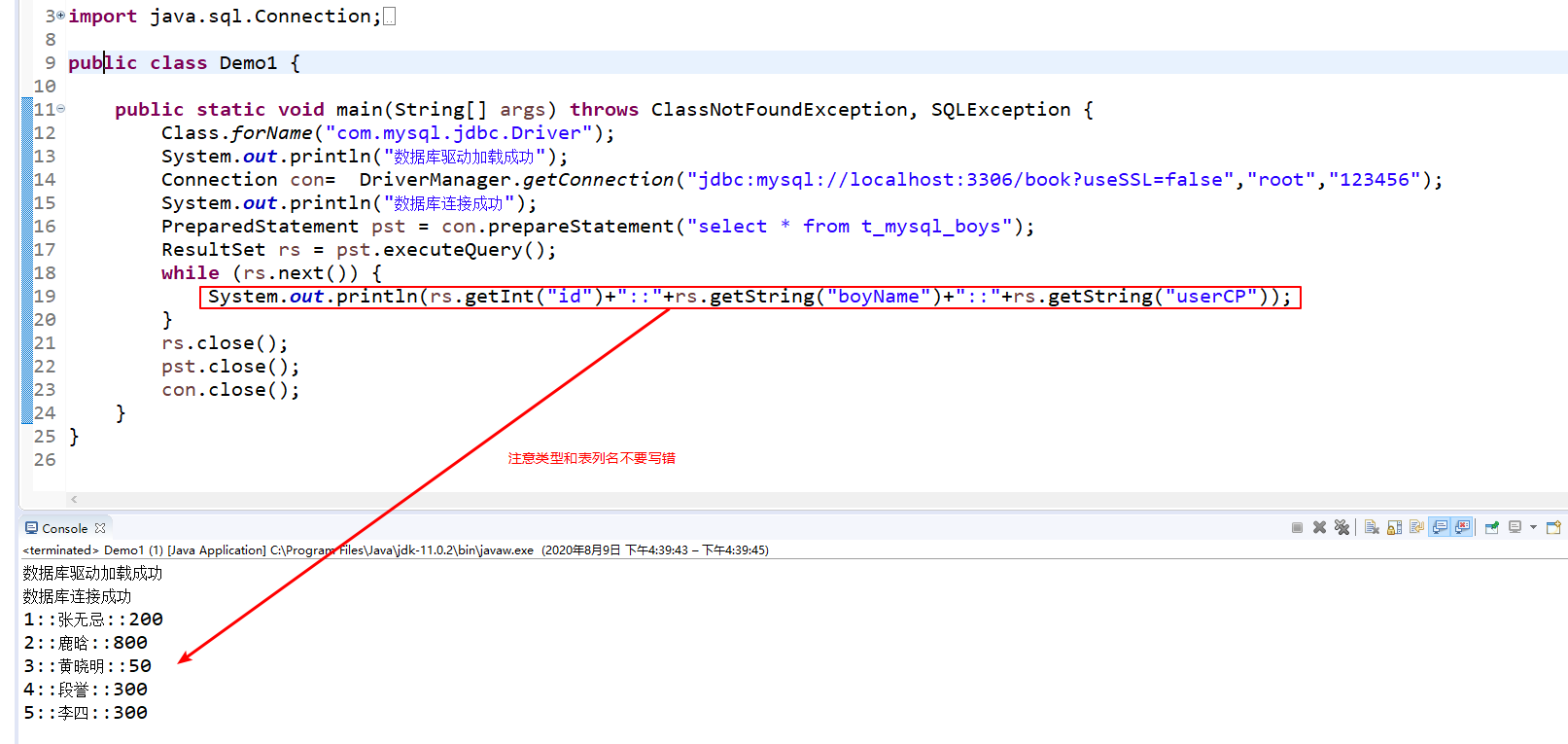Click the 'ResultSet rs' declaration
The width and height of the screenshot is (1568, 744).
click(x=230, y=249)
